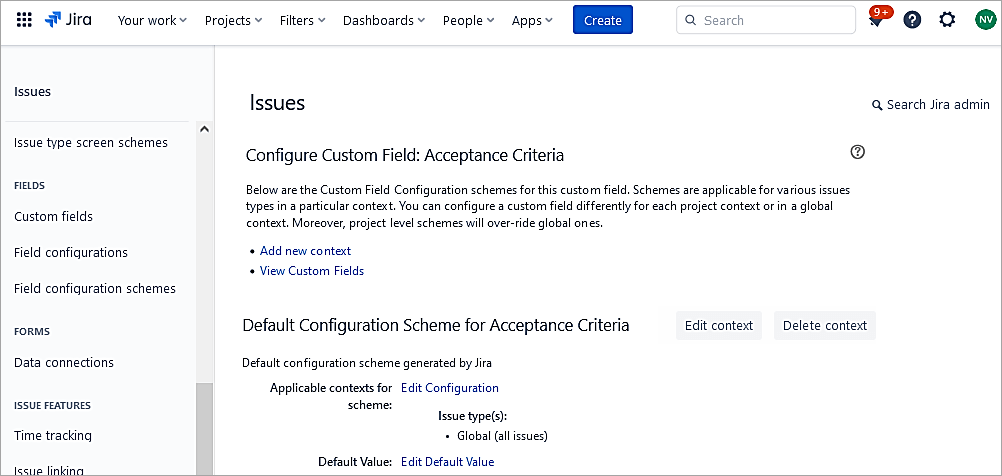1002x476 pixels.
Task: Open the NV user profile avatar
Action: click(985, 20)
